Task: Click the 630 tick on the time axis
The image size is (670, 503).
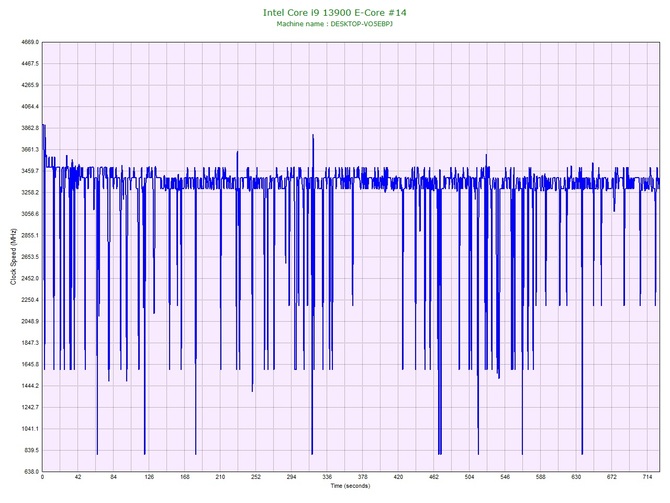Action: point(576,477)
